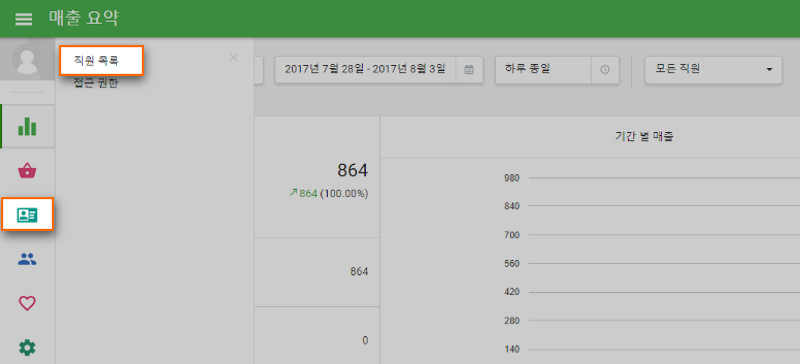Screen dimensions: 800x364
Task: Open the employee ID card icon
Action: pyautogui.click(x=28, y=214)
